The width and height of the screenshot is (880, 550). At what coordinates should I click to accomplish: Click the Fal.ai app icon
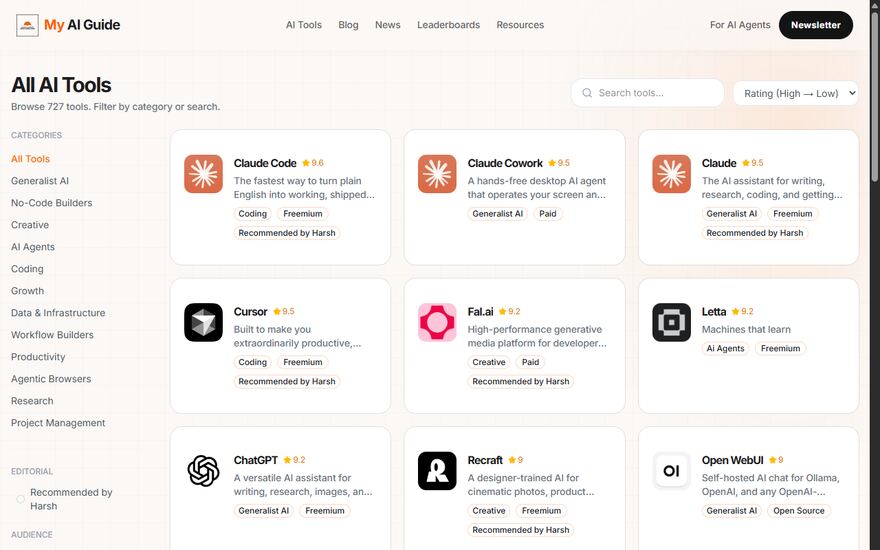coord(437,322)
